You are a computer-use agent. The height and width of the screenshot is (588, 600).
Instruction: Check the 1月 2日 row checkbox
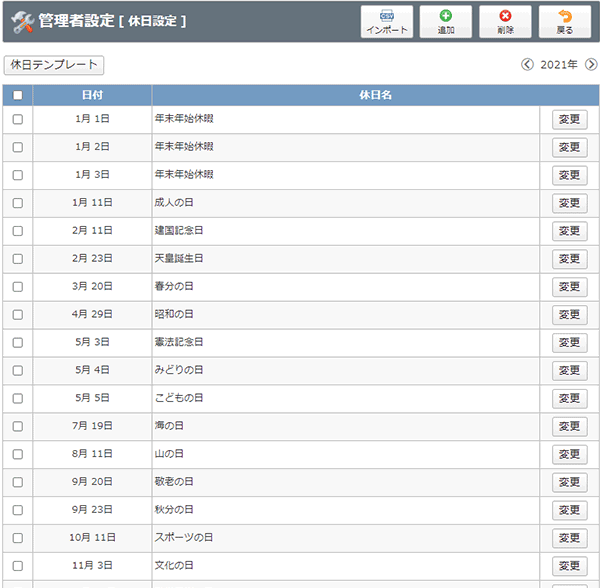(x=18, y=147)
